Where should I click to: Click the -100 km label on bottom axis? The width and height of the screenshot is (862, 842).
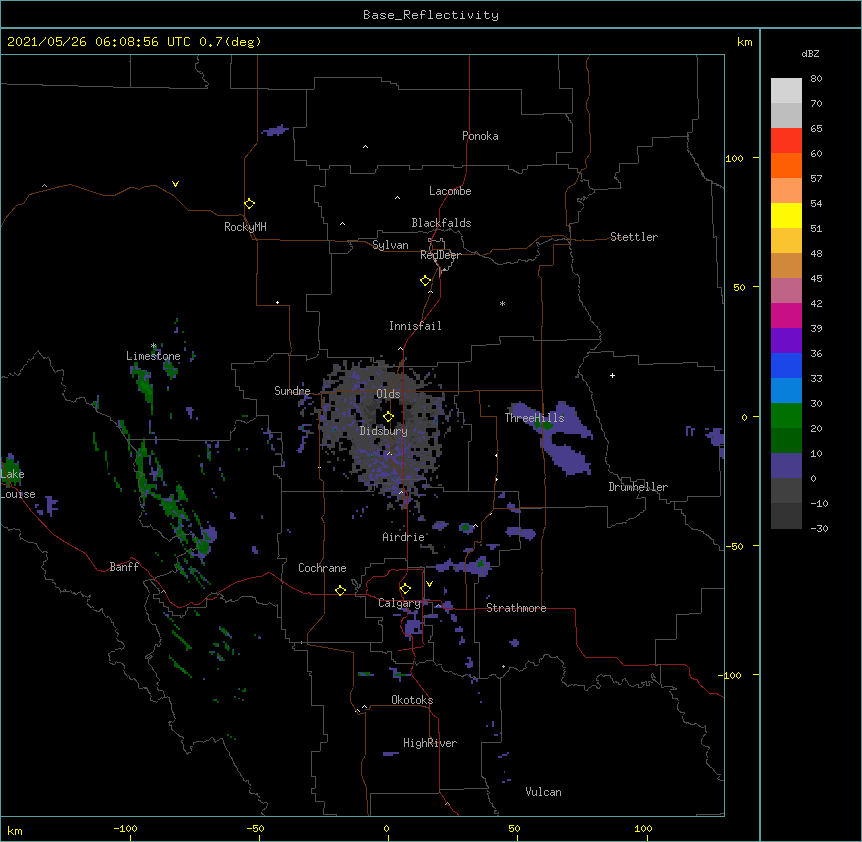(x=125, y=828)
